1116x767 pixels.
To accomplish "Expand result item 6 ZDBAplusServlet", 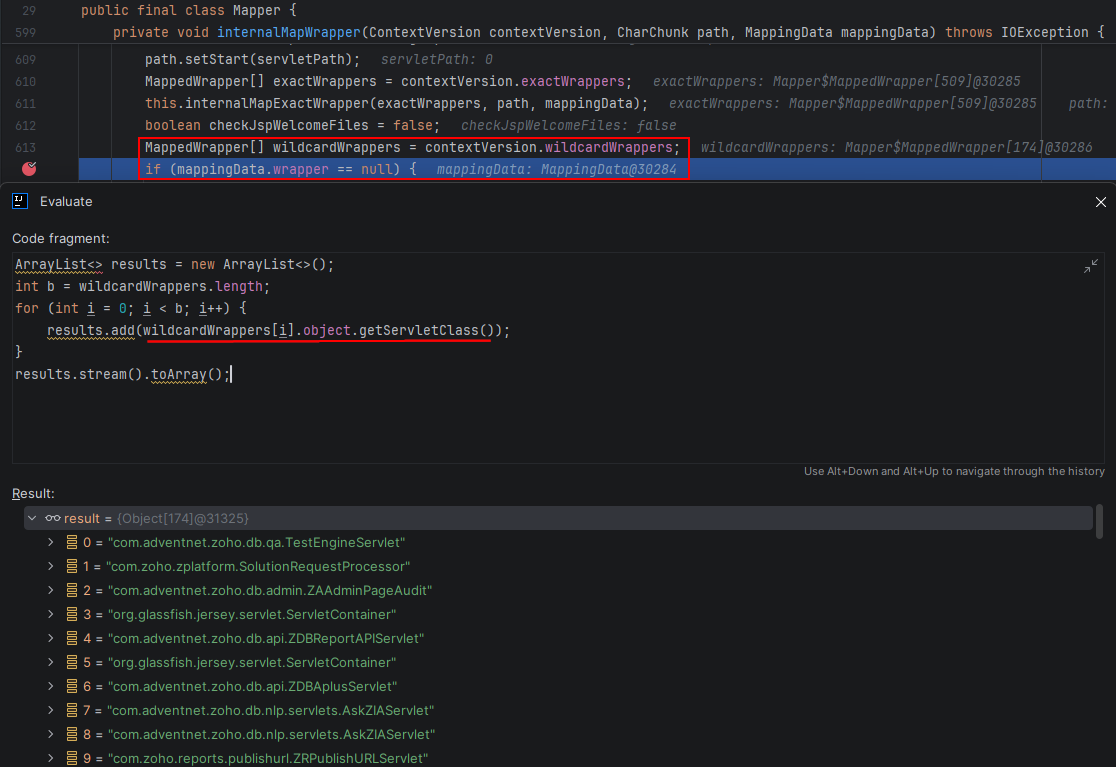I will point(51,687).
